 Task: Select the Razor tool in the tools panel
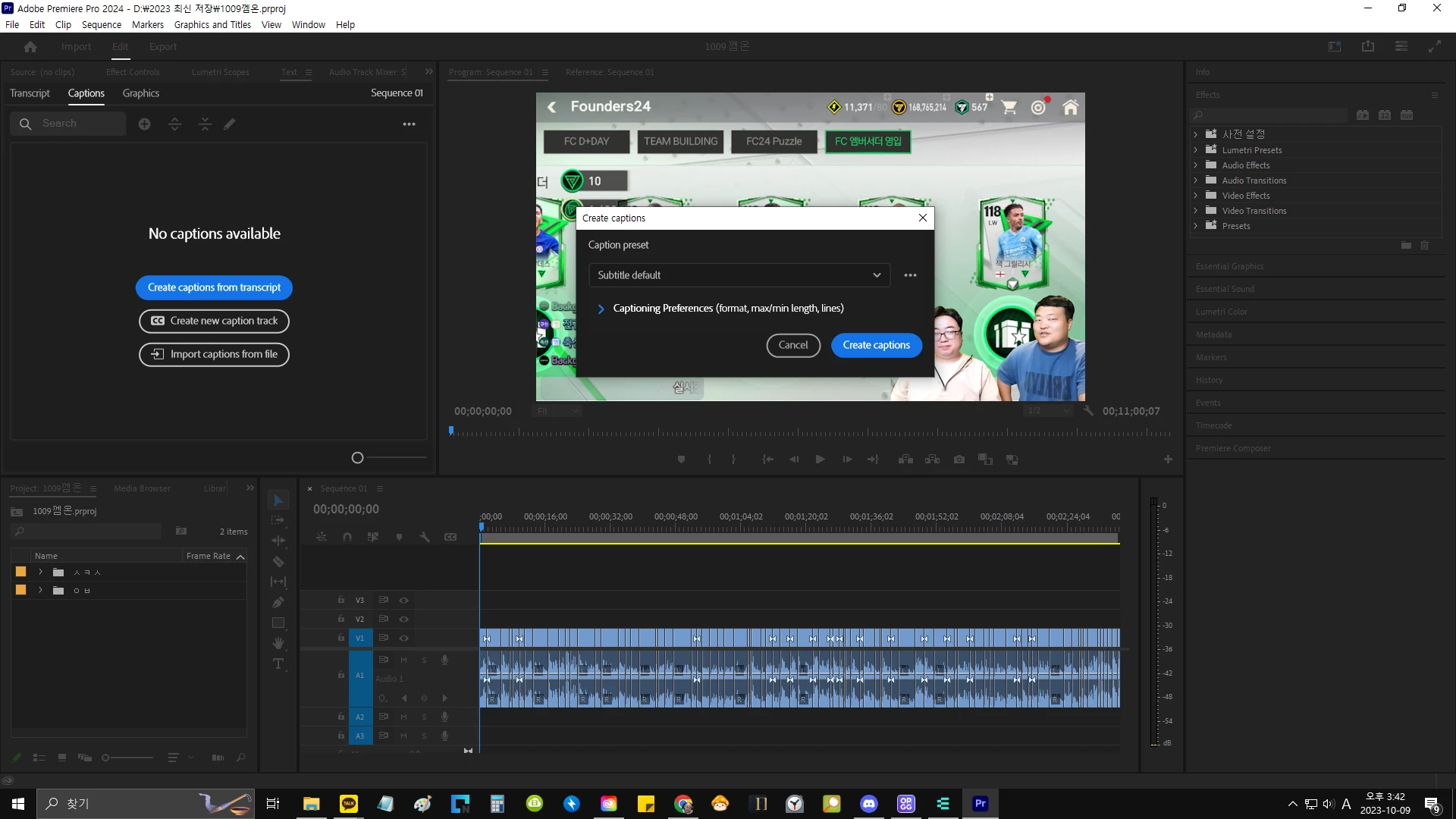tap(278, 562)
